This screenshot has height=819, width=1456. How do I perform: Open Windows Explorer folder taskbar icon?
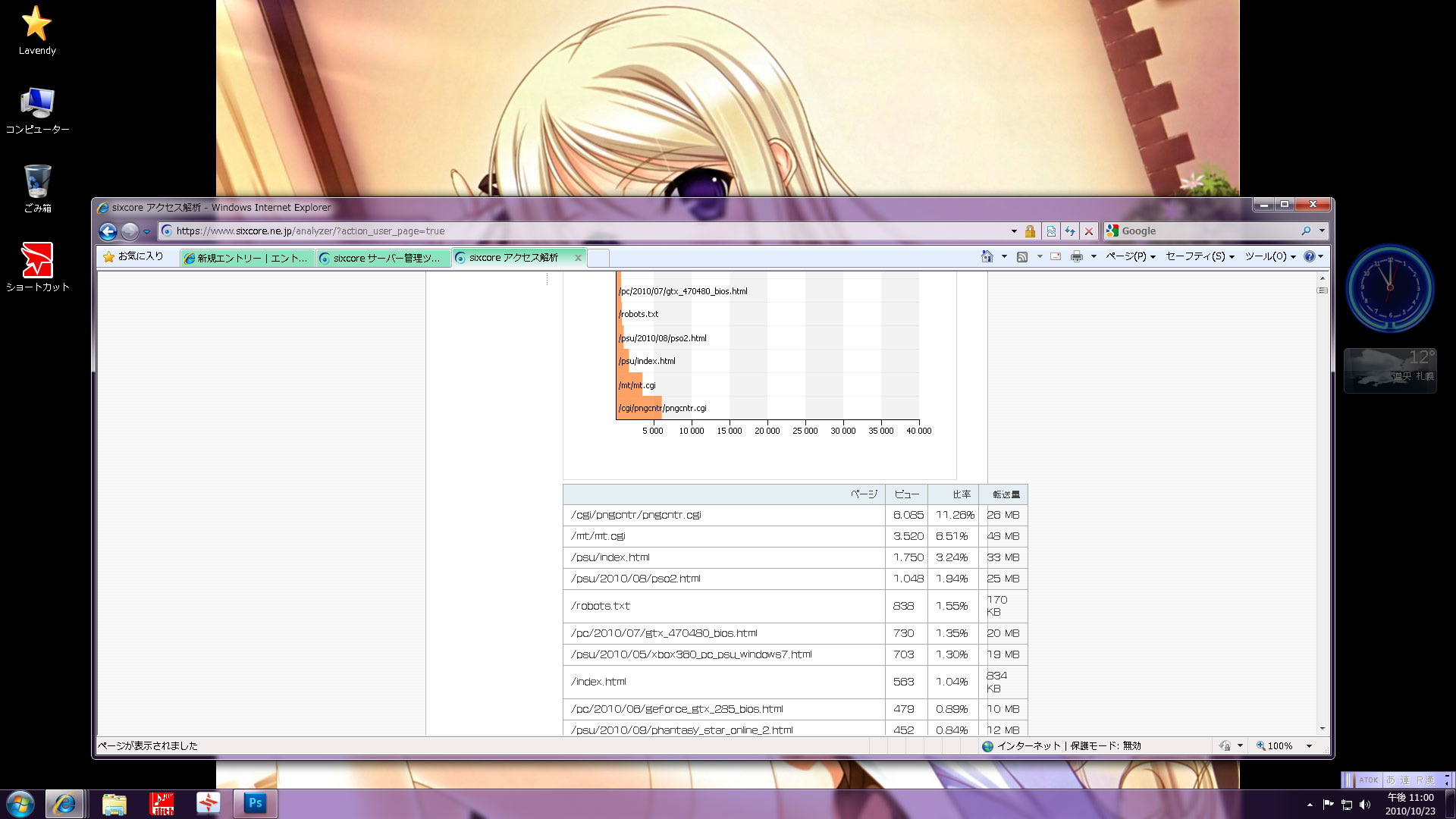[114, 804]
